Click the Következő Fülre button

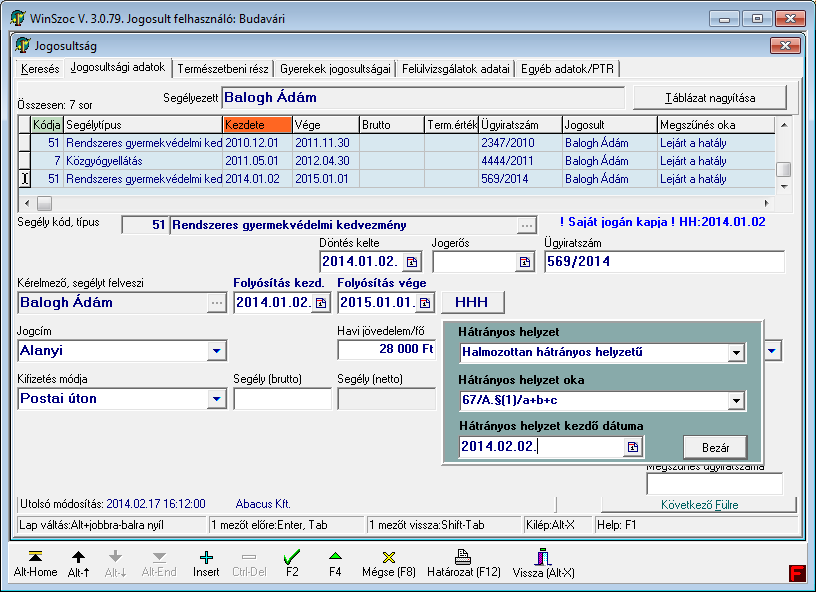[x=699, y=505]
